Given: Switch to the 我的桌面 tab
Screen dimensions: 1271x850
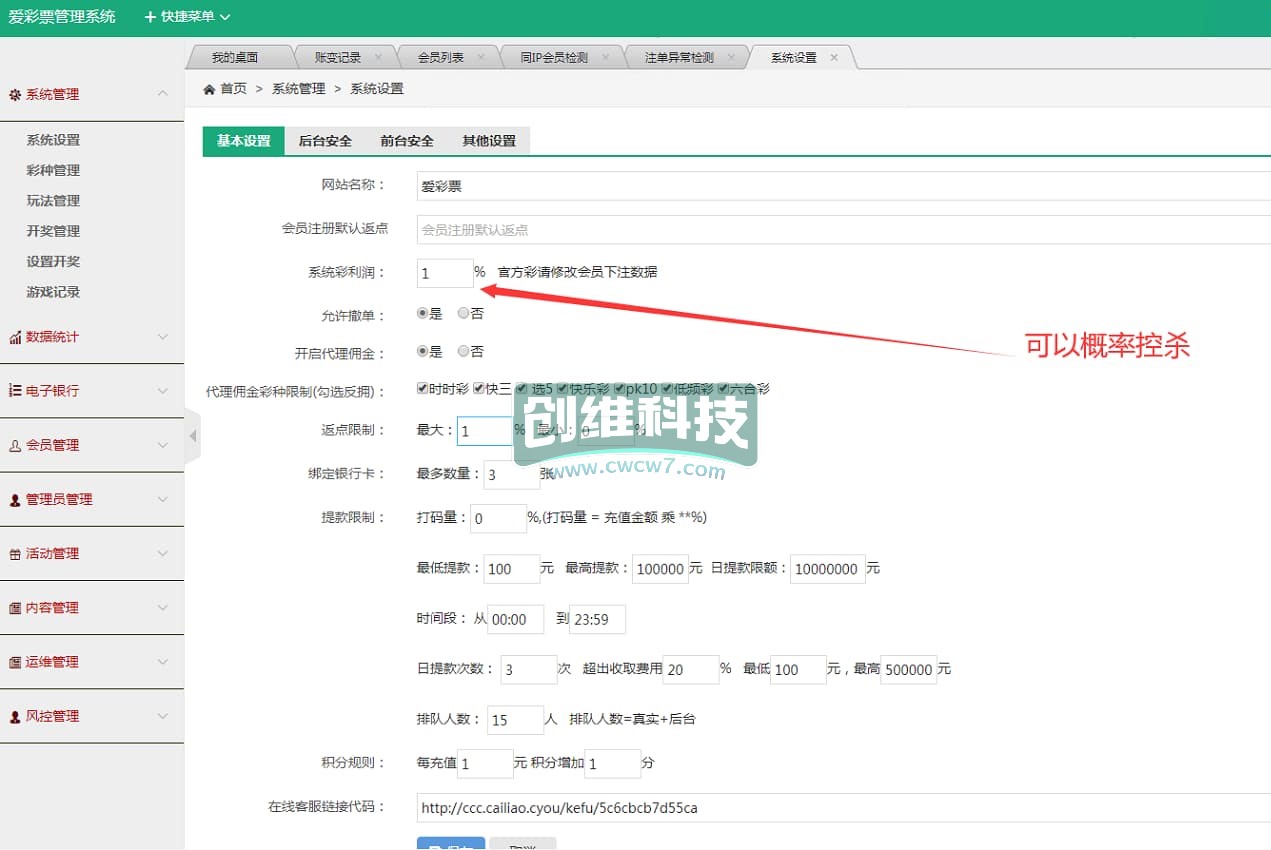Looking at the screenshot, I should click(x=235, y=58).
